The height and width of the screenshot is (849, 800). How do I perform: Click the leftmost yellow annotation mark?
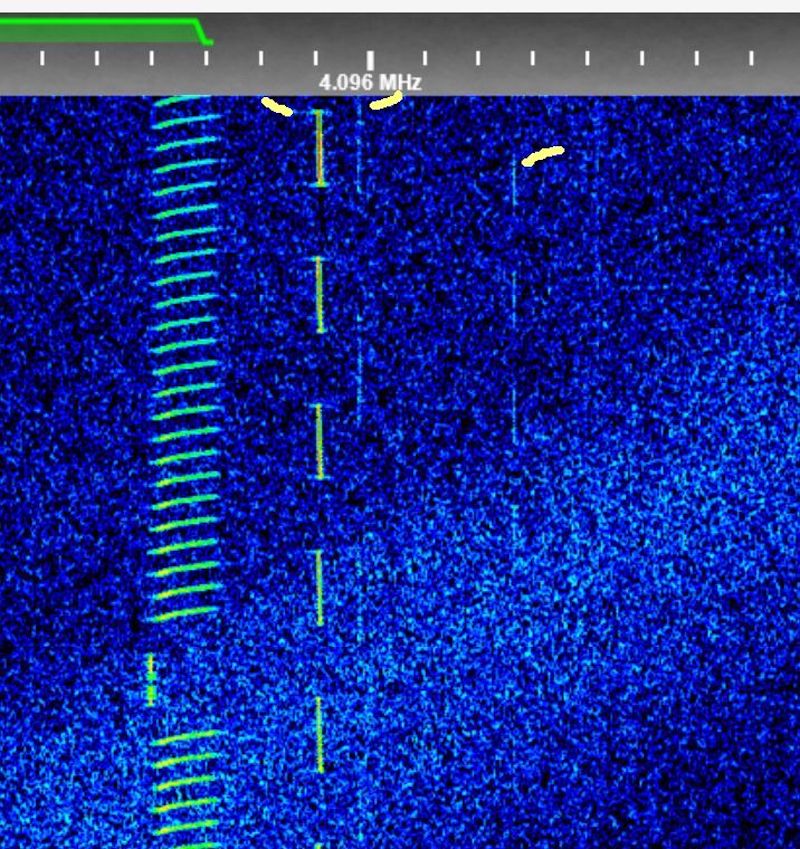[277, 106]
